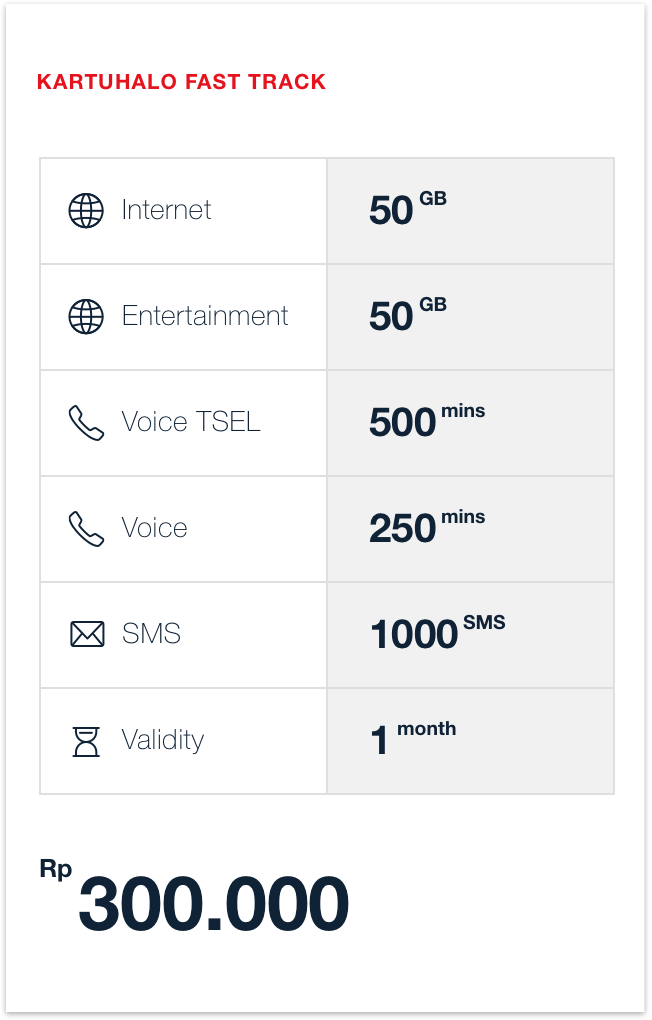This screenshot has width=652, height=1020.
Task: Click the Validity label
Action: [163, 740]
